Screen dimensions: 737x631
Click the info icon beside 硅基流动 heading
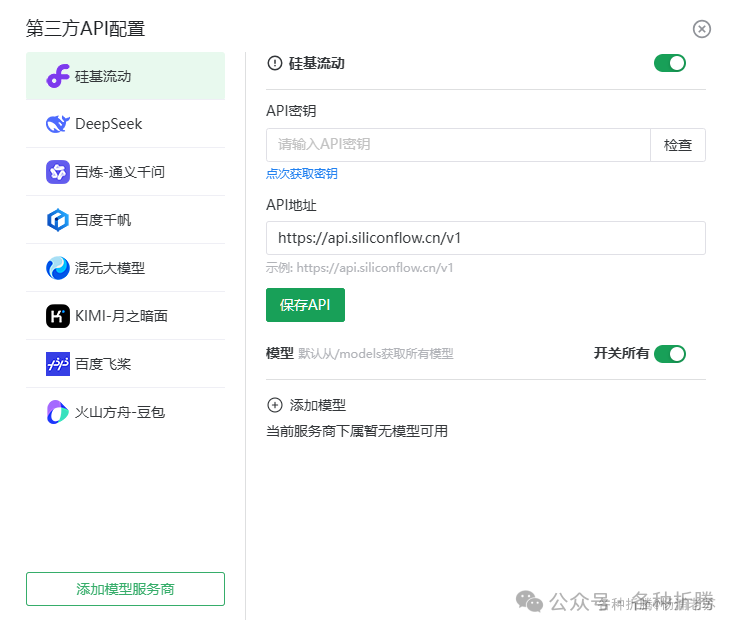274,63
